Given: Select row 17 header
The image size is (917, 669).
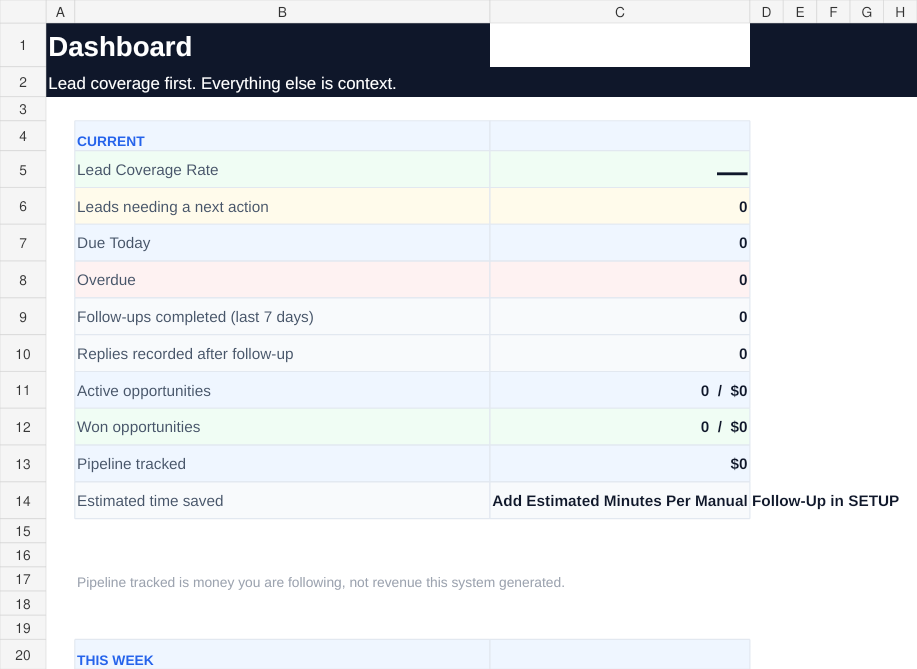Looking at the screenshot, I should [23, 579].
